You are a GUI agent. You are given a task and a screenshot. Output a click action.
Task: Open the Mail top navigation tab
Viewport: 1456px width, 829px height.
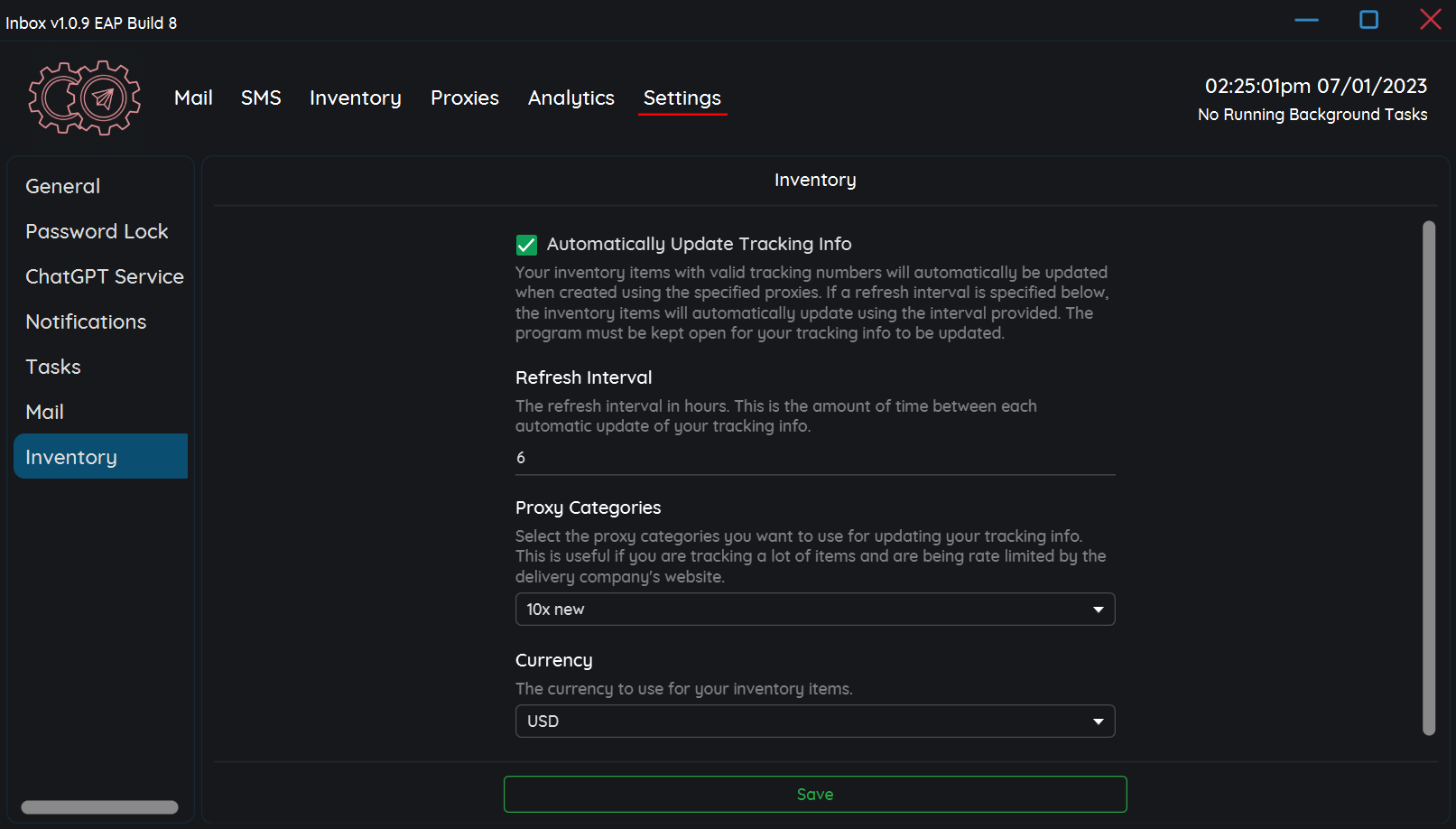click(193, 98)
